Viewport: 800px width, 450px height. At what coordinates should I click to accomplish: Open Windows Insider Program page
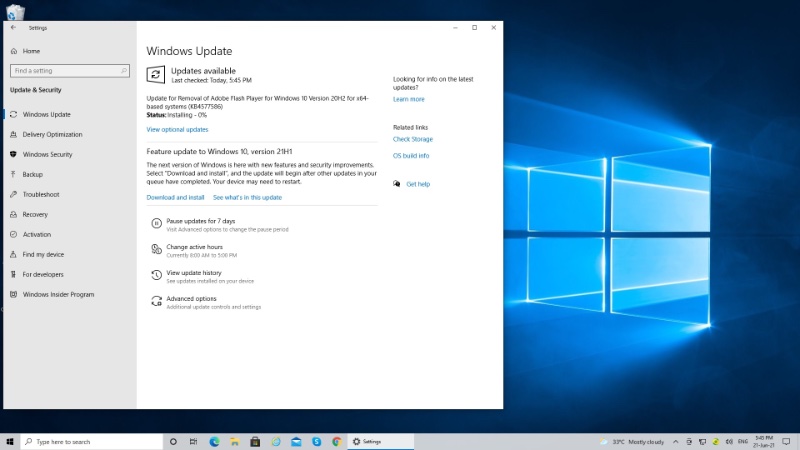[x=58, y=294]
